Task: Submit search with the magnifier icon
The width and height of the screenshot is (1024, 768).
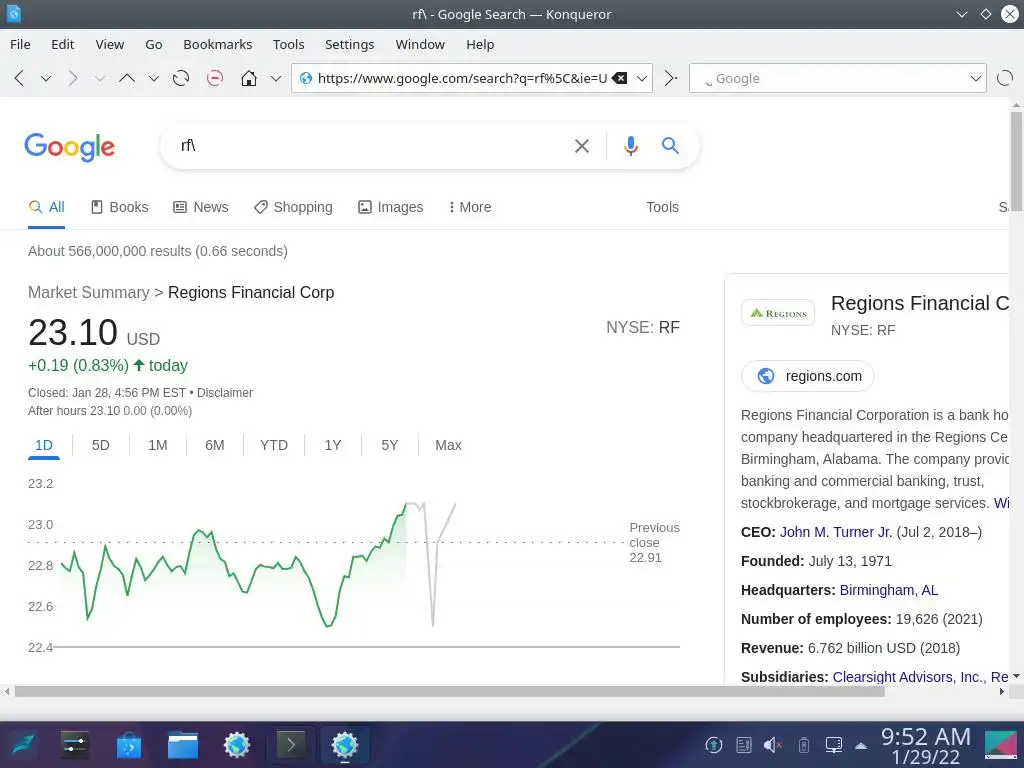Action: [x=670, y=145]
